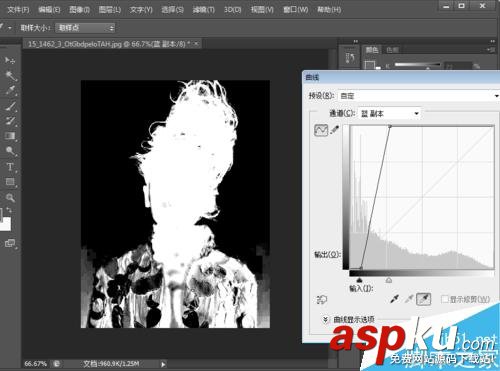Select the Eyedropper tool in toolbox

[10, 90]
